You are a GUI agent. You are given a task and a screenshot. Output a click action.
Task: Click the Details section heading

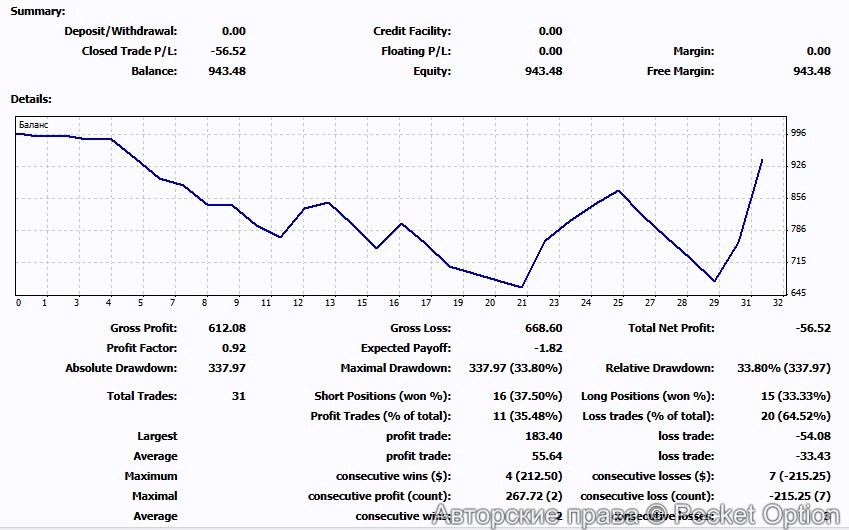[31, 99]
